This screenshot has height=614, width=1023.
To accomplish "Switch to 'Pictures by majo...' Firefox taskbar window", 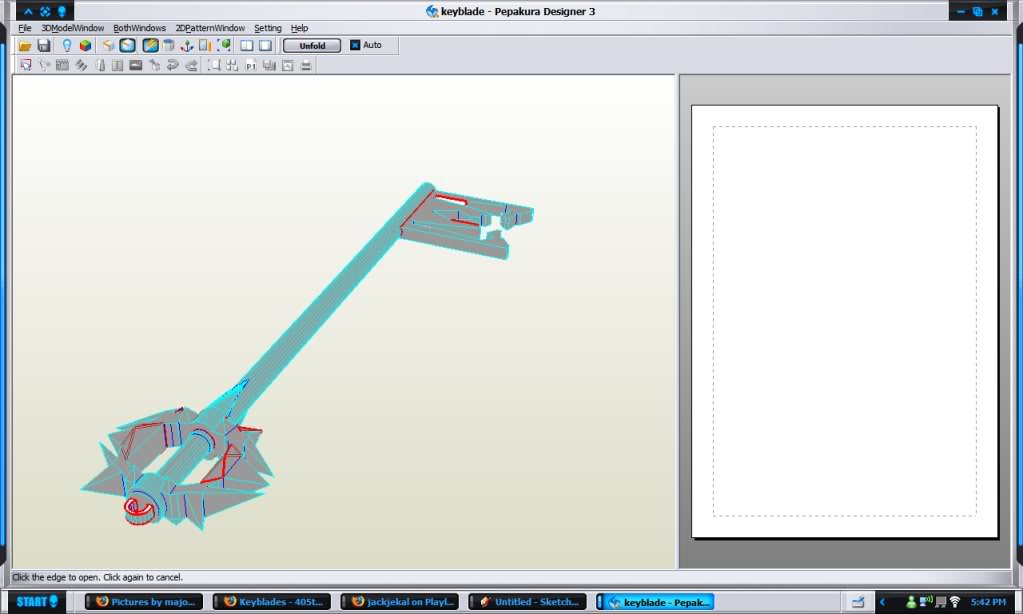I will click(x=144, y=602).
